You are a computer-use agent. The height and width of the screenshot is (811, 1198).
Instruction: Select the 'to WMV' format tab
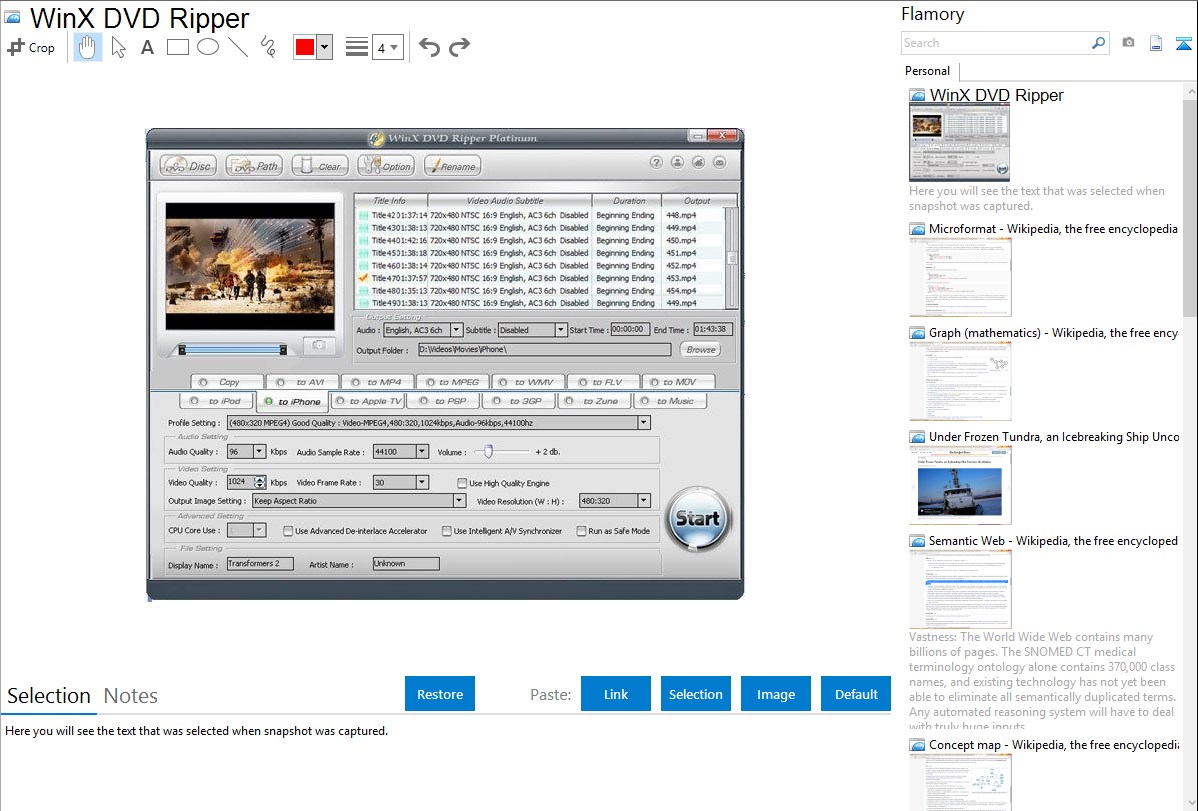pos(528,381)
